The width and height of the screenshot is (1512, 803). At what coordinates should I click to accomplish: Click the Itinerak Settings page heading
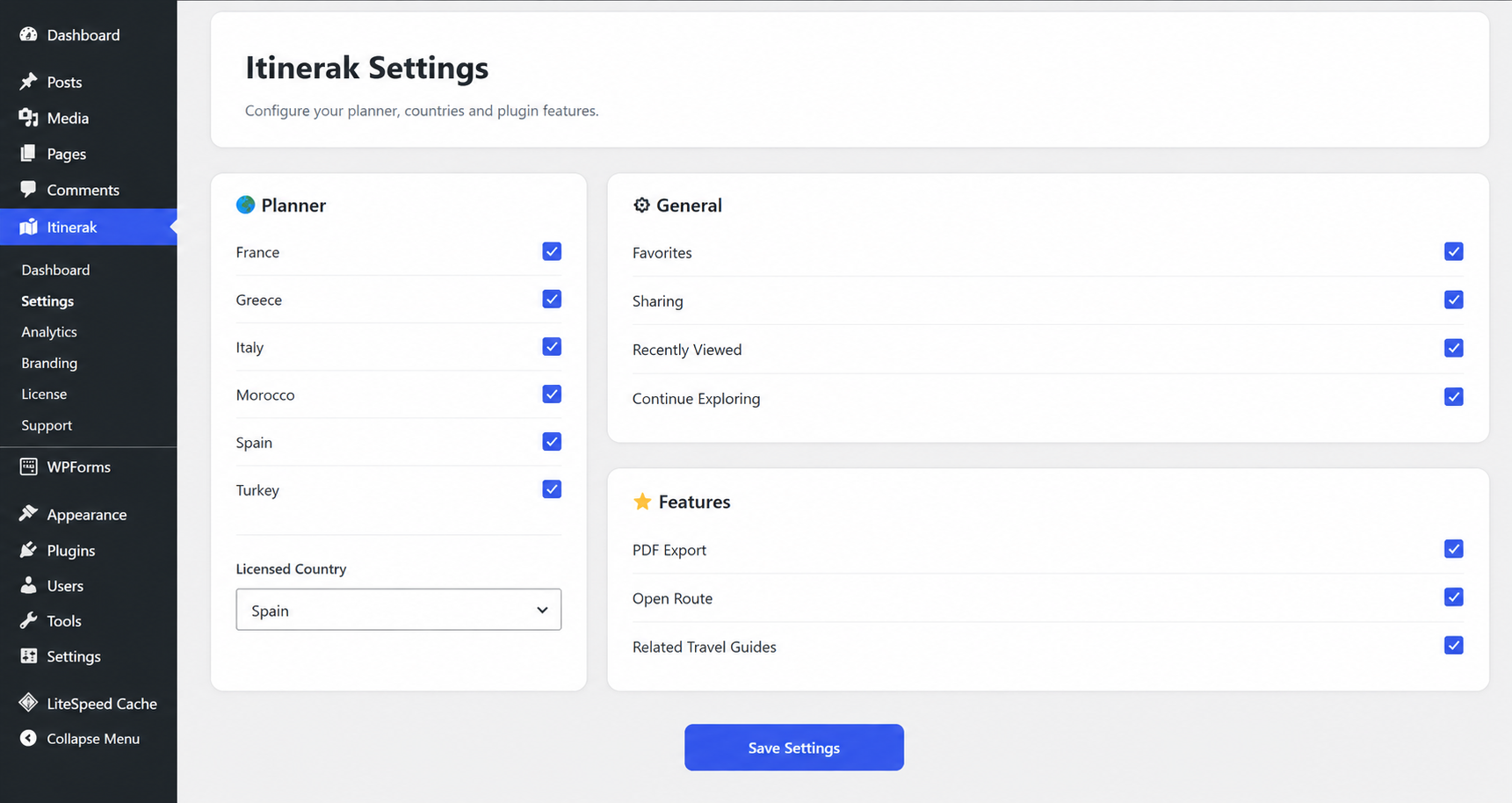(x=366, y=68)
